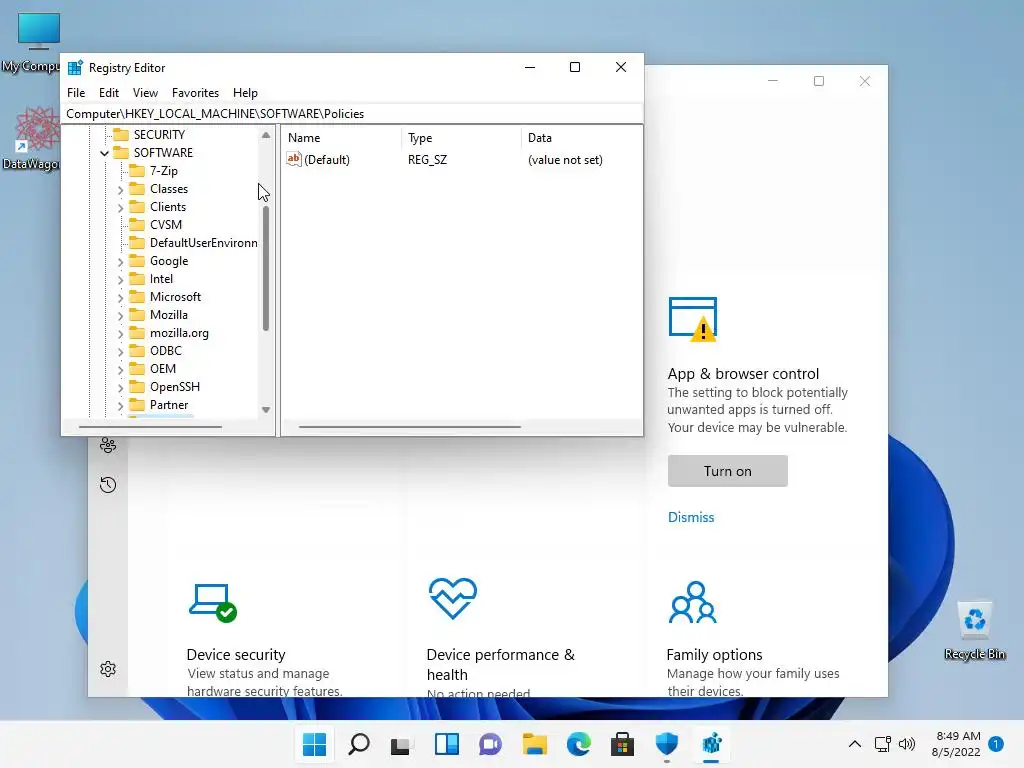Click the Dismiss link
Viewport: 1024px width, 768px height.
point(691,517)
